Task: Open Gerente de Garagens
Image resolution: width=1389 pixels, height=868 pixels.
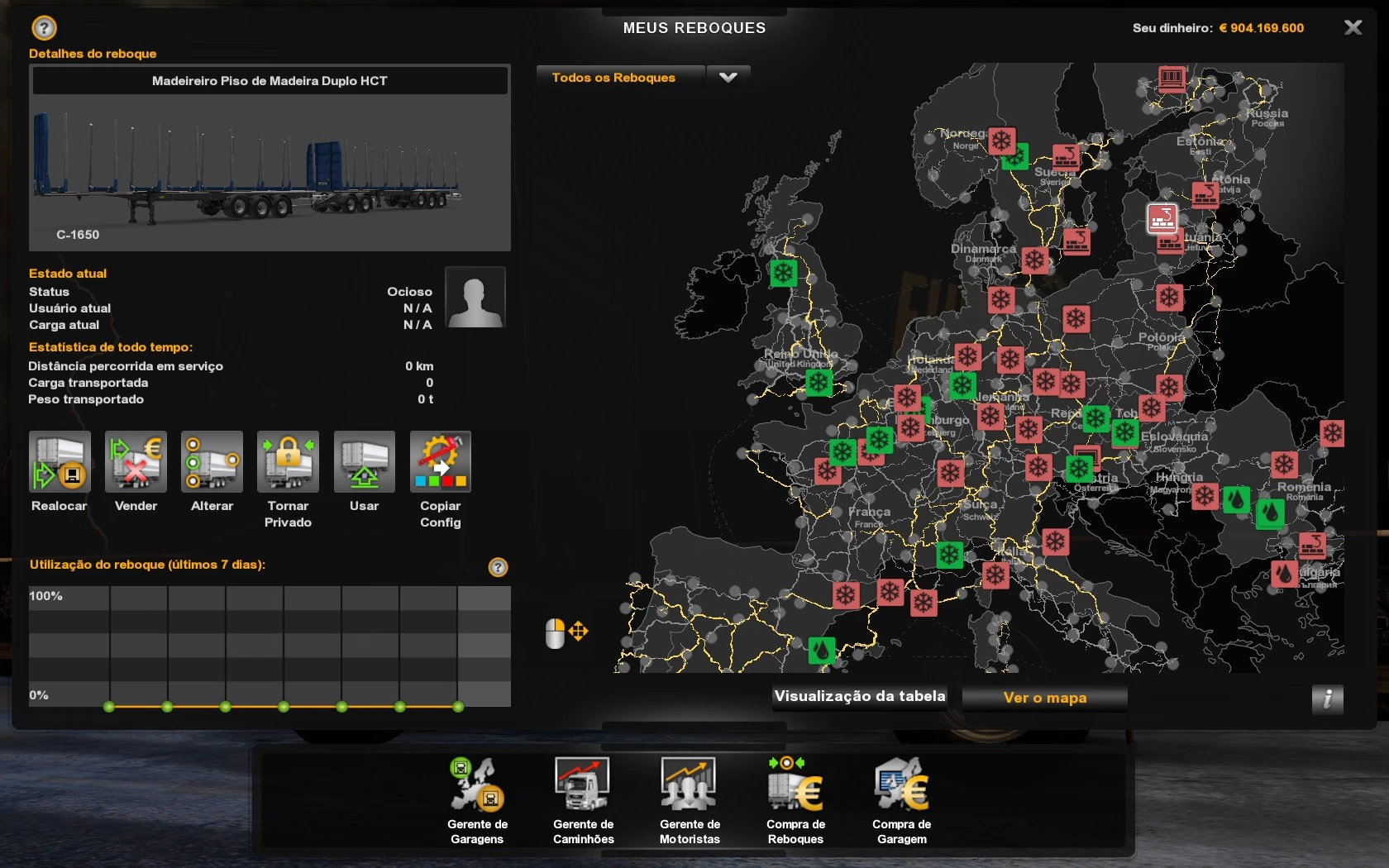Action: (x=477, y=786)
